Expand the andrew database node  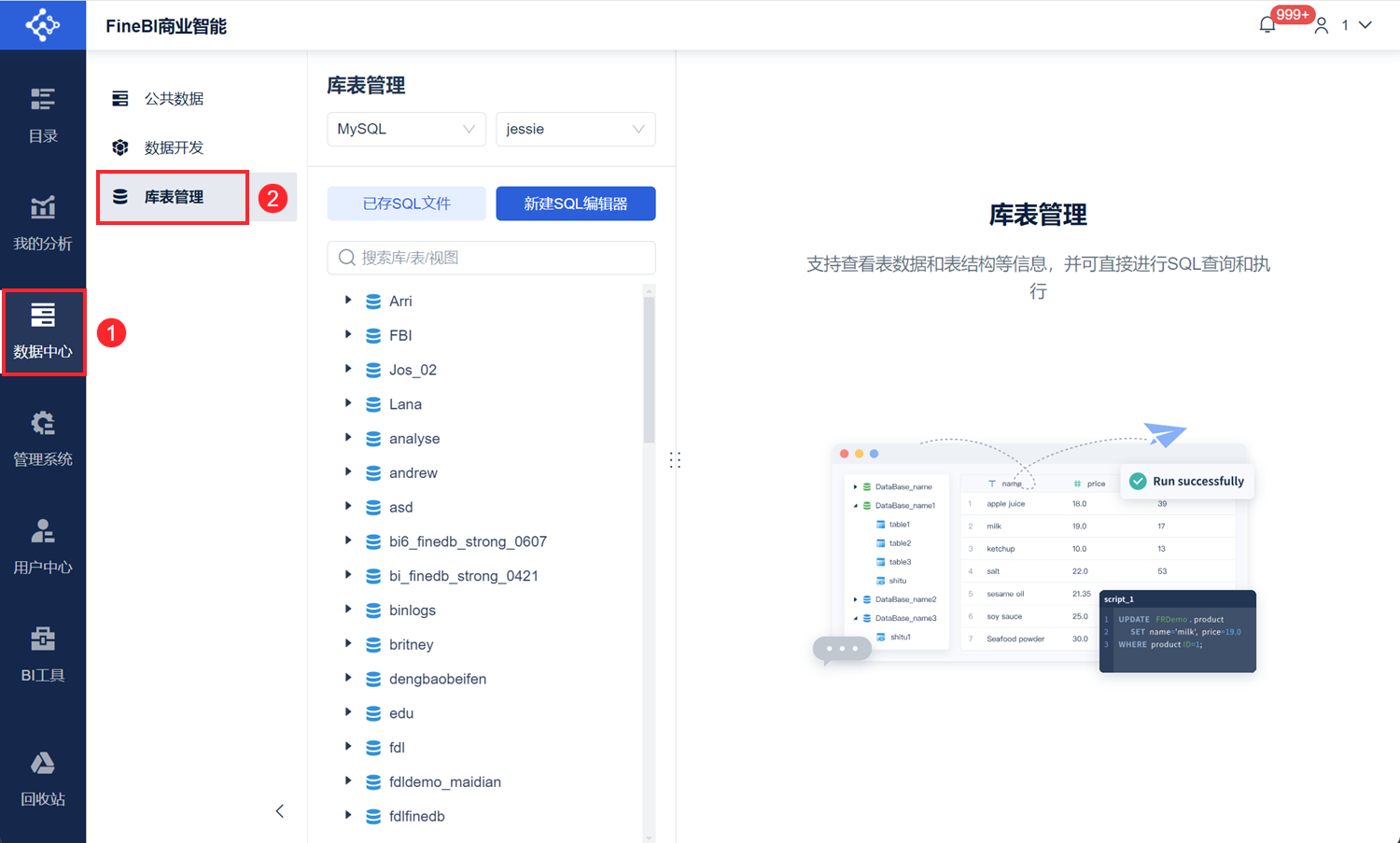tap(348, 472)
